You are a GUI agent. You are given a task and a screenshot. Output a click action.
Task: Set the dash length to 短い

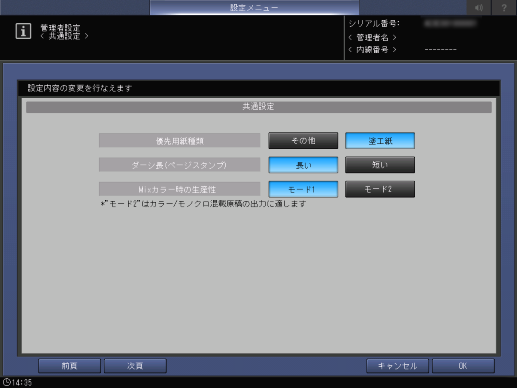coord(380,165)
